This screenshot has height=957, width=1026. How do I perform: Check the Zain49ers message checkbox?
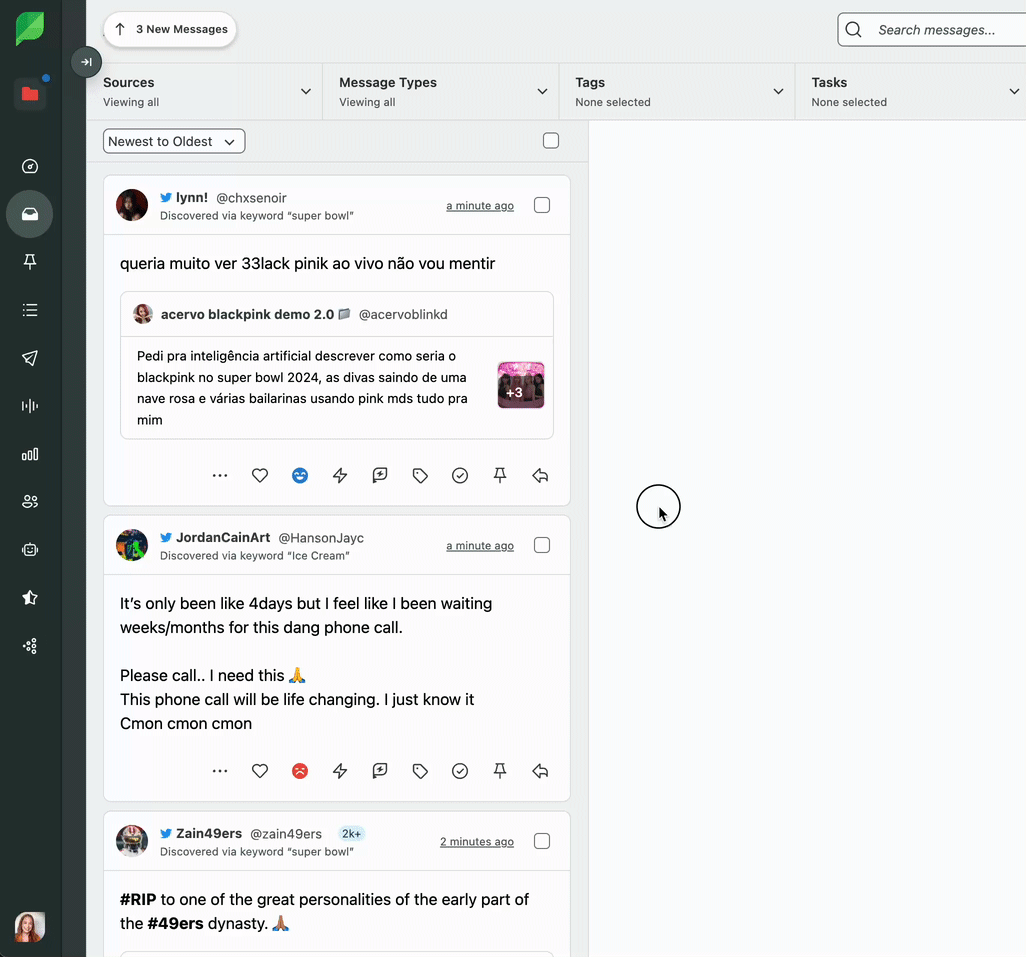click(x=542, y=841)
